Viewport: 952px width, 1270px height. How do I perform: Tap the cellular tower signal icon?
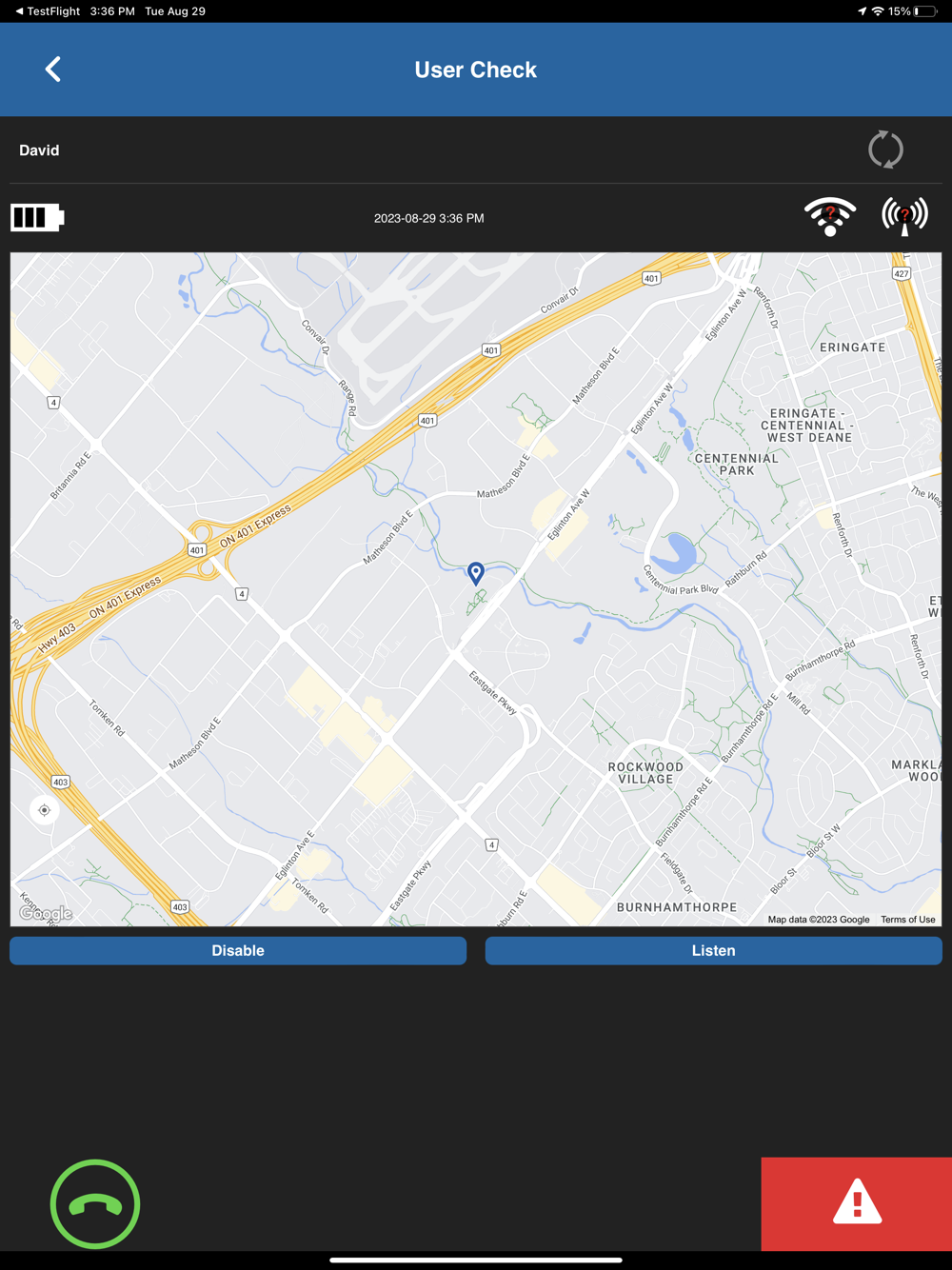click(x=904, y=216)
